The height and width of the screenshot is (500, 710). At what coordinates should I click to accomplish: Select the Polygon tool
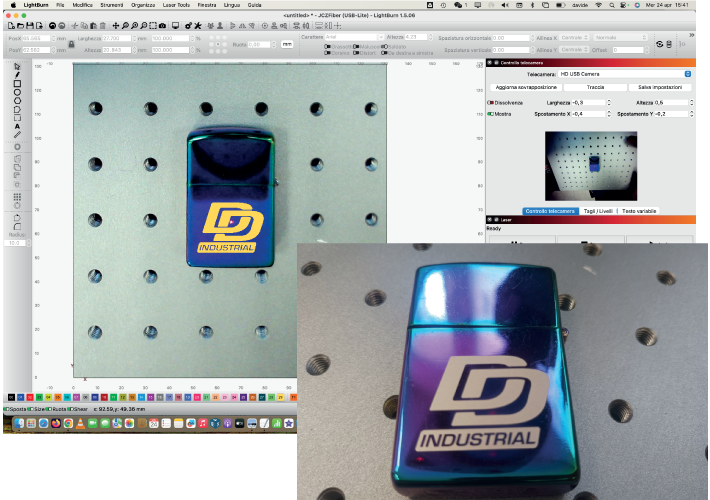point(17,101)
